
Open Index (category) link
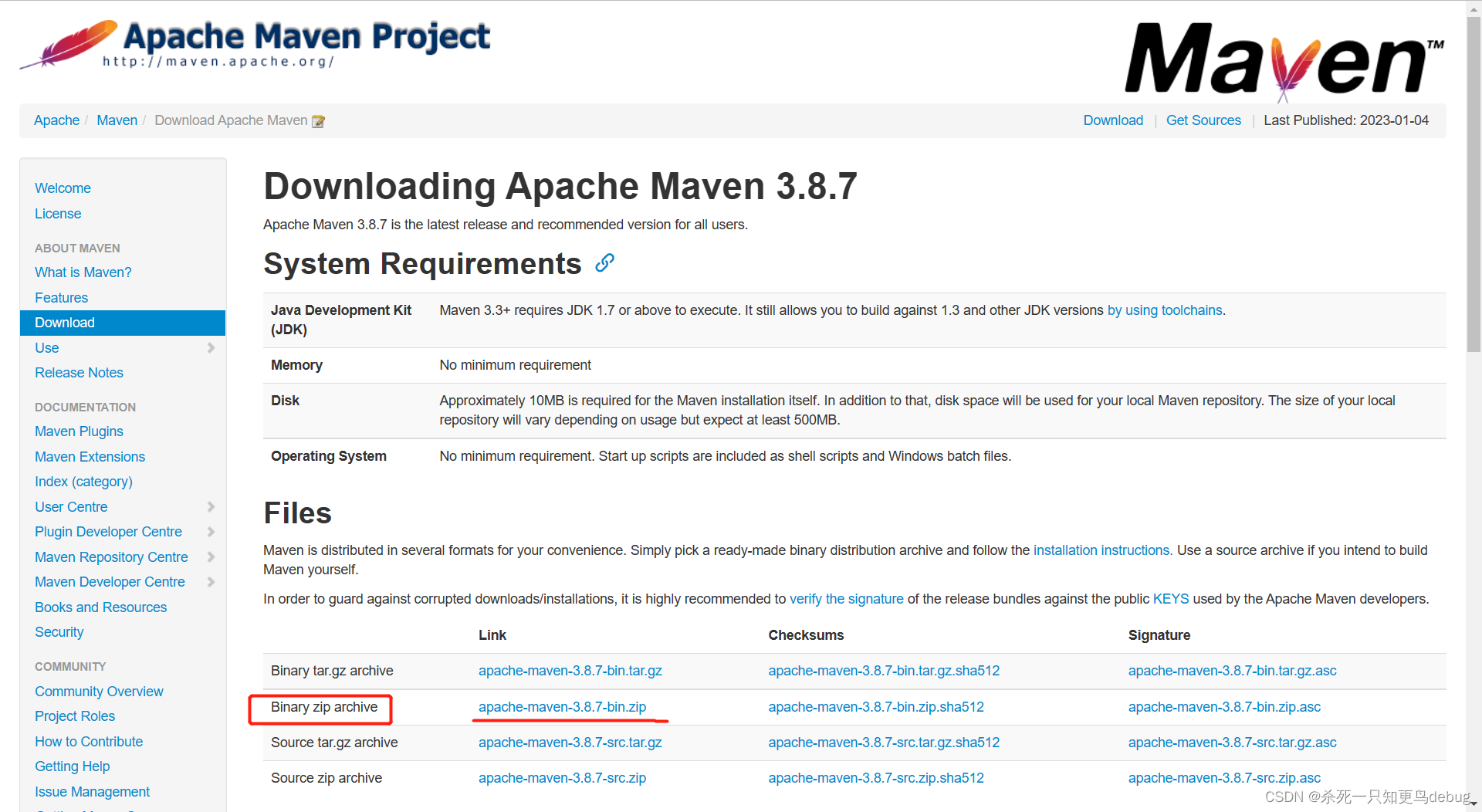83,482
